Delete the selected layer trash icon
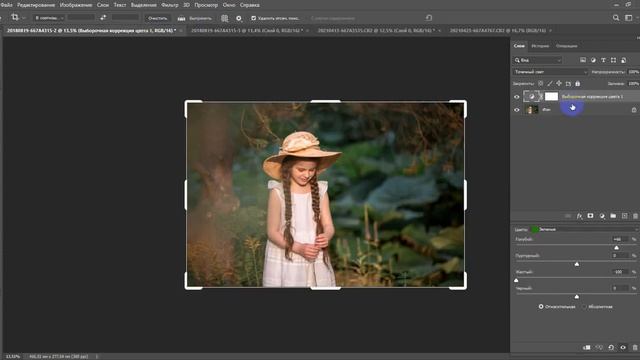Screen dimensions: 640x360 [x=636, y=216]
